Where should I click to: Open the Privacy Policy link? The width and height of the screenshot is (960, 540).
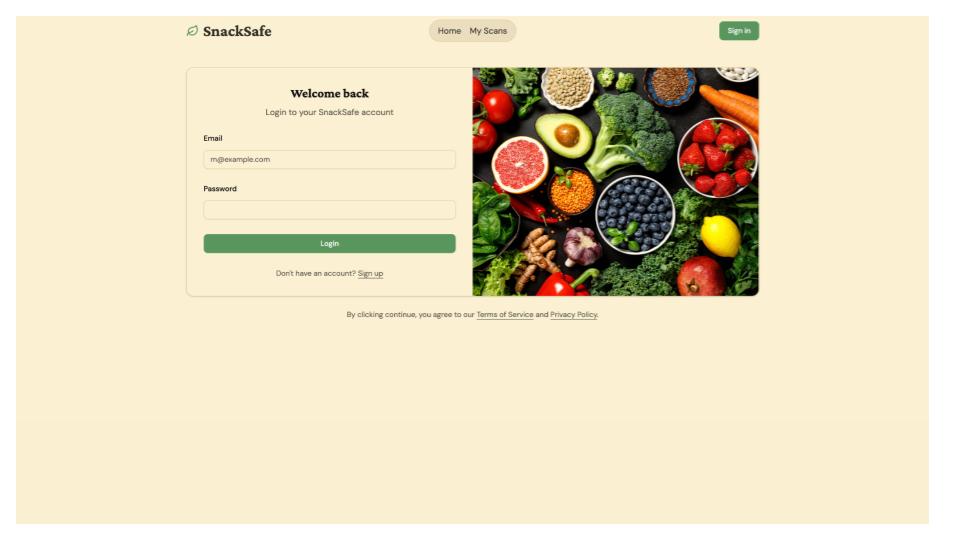click(573, 315)
